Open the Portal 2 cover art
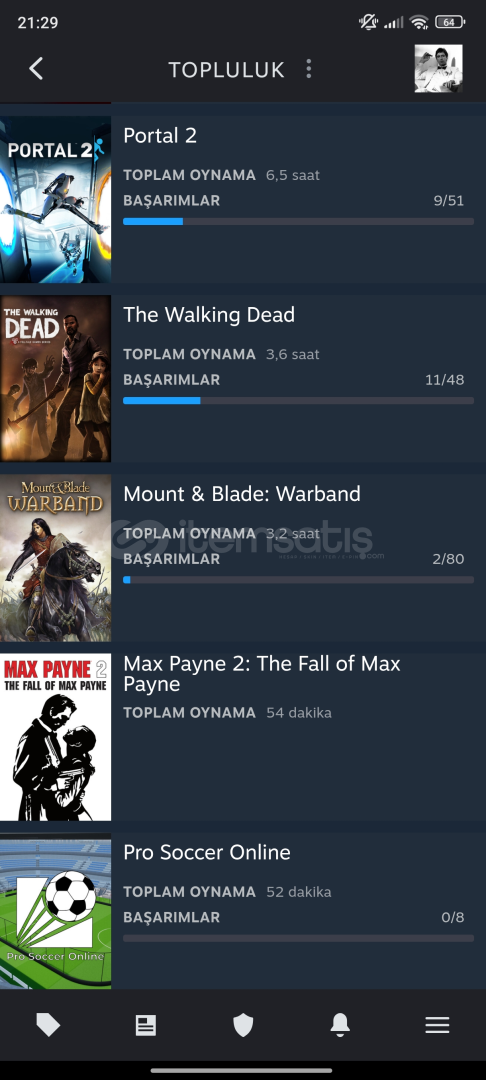Viewport: 486px width, 1080px height. pos(55,200)
